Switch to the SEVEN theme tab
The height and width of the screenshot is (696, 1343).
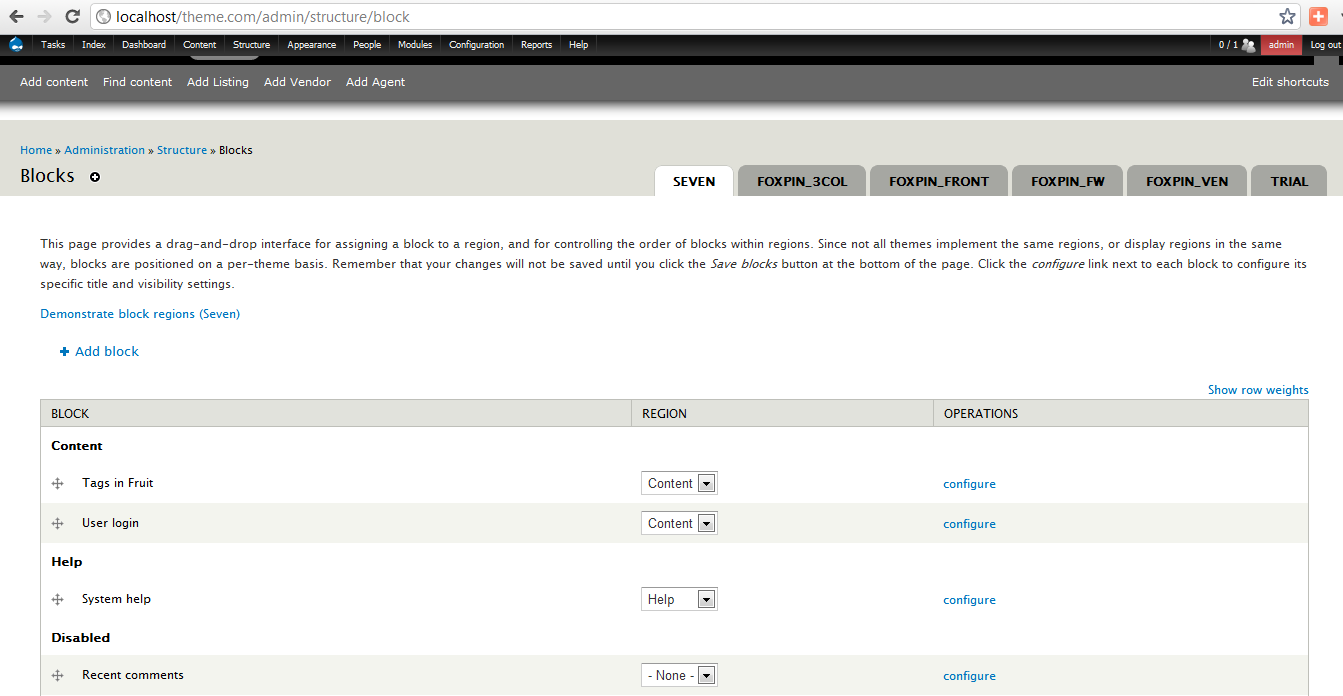tap(694, 181)
